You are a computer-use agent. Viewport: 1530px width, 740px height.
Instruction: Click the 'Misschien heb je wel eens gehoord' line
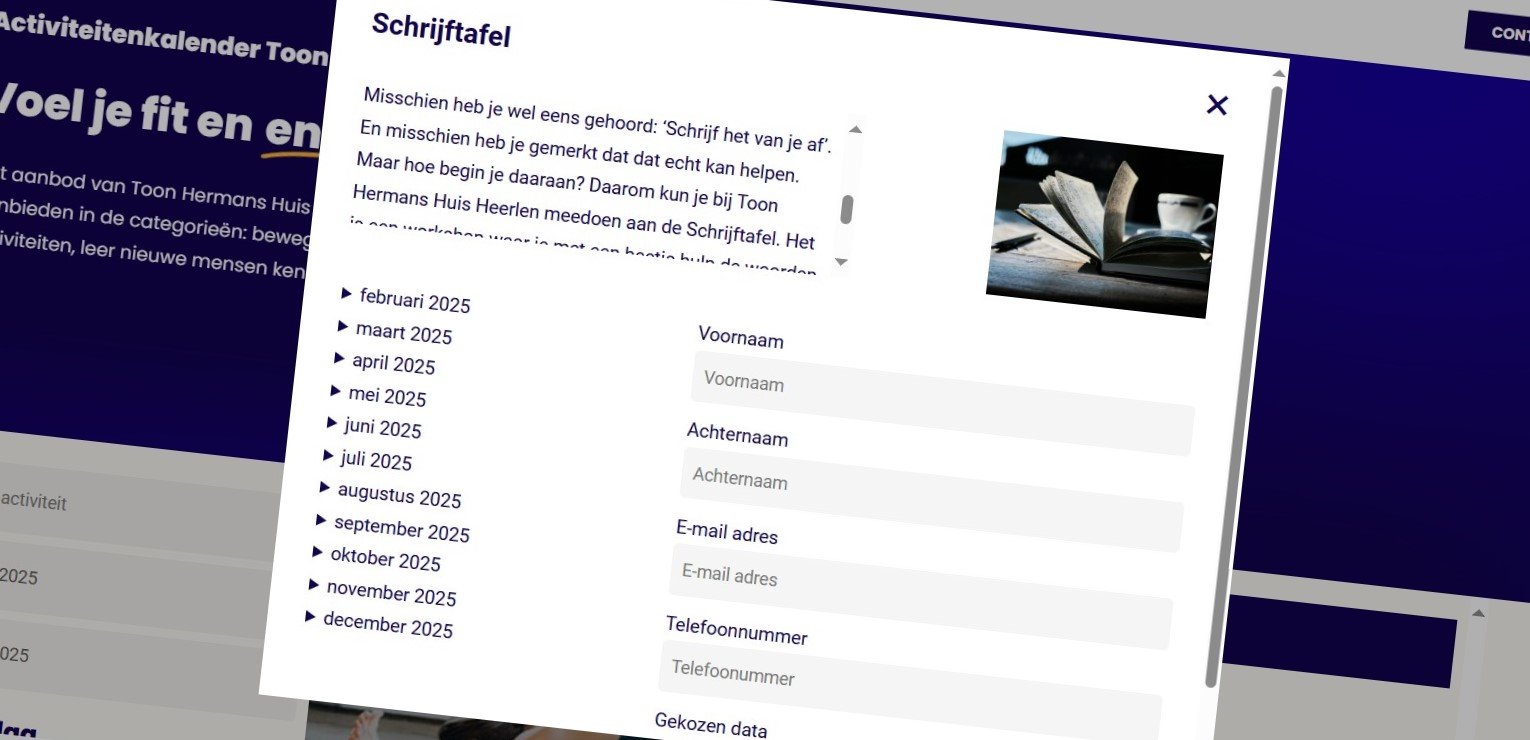[598, 118]
